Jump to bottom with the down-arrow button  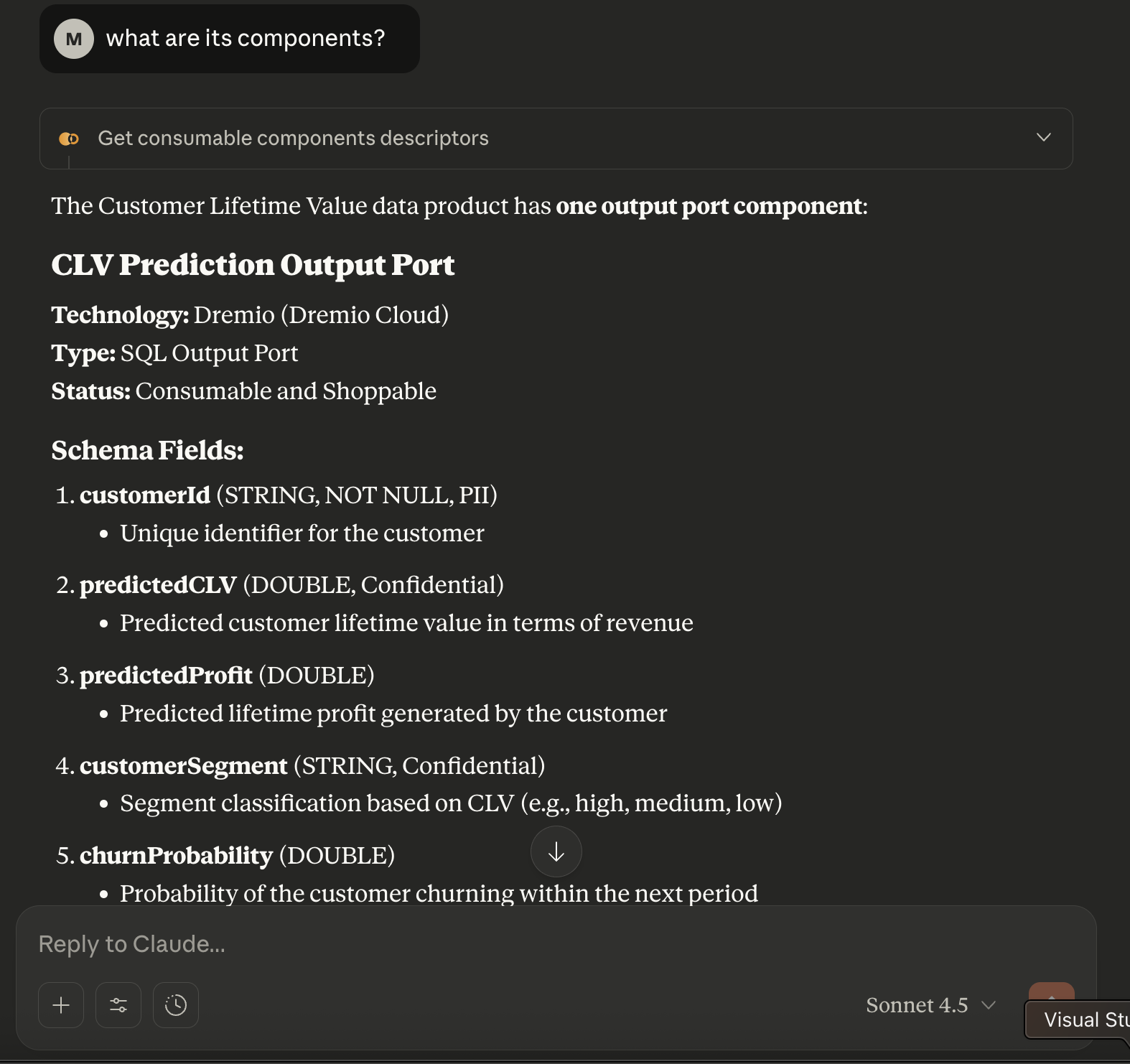coord(556,851)
